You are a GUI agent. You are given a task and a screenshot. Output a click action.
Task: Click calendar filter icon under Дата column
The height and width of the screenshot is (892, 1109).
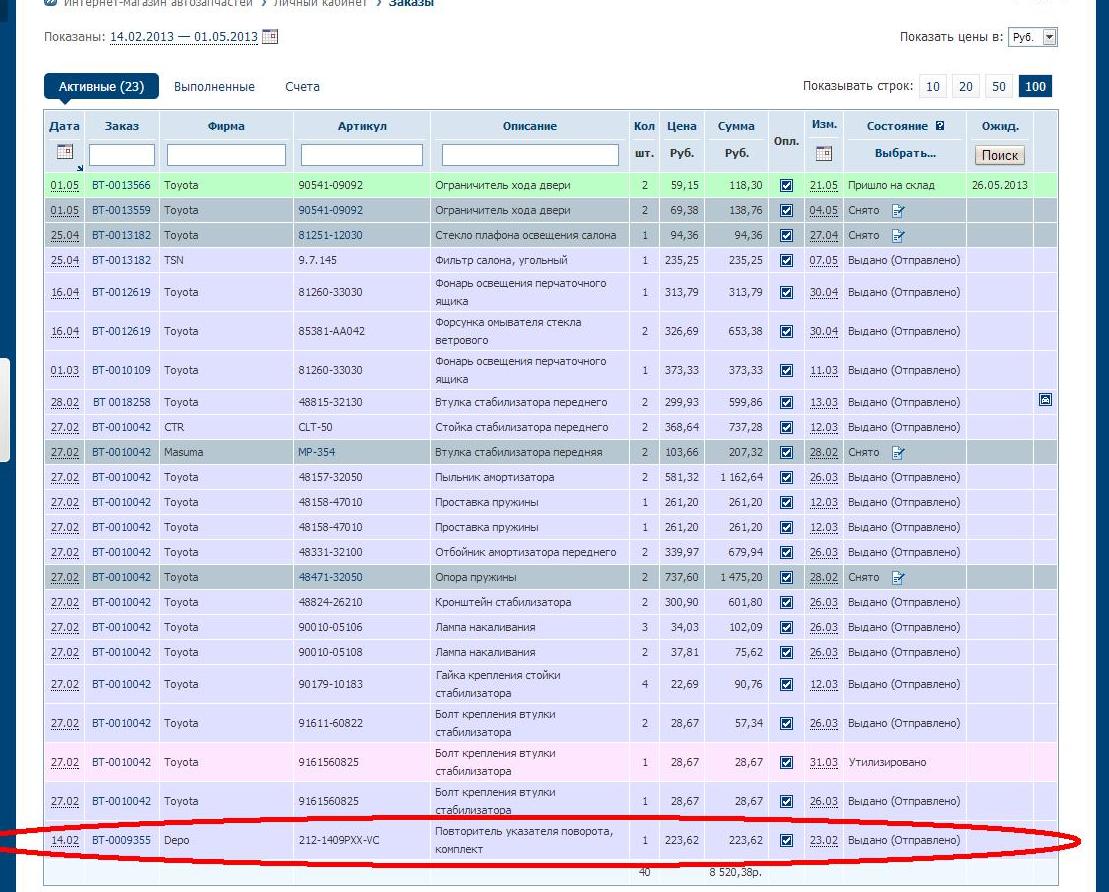coord(65,152)
